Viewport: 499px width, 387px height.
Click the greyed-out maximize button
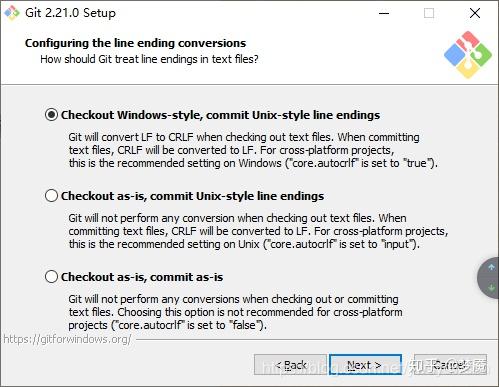[429, 13]
